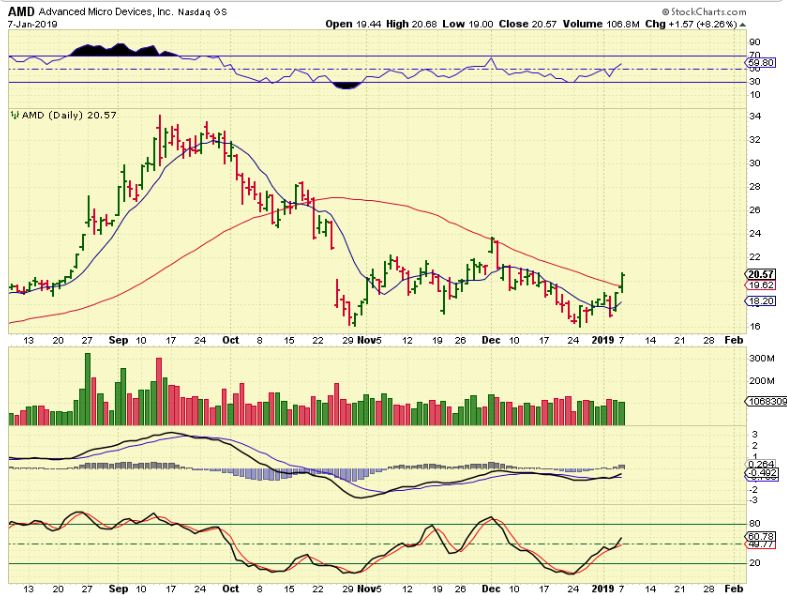
Task: Click the latest green price bar at January 7
Action: tap(622, 283)
